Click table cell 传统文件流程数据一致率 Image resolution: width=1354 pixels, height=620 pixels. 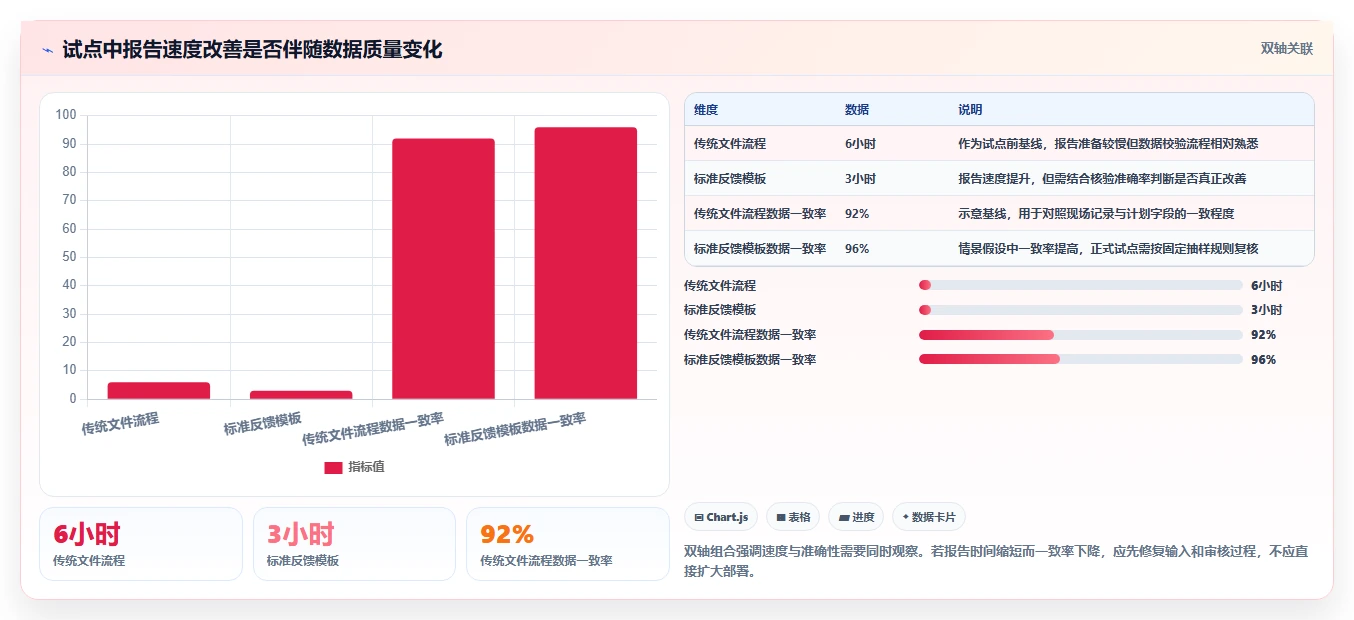click(x=760, y=213)
